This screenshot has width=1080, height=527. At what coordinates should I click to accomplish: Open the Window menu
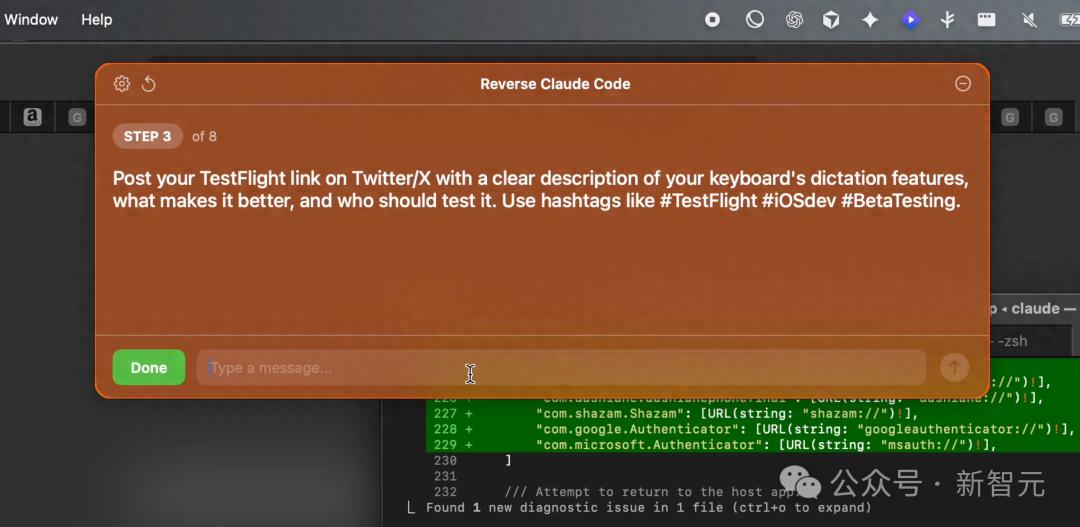(30, 20)
